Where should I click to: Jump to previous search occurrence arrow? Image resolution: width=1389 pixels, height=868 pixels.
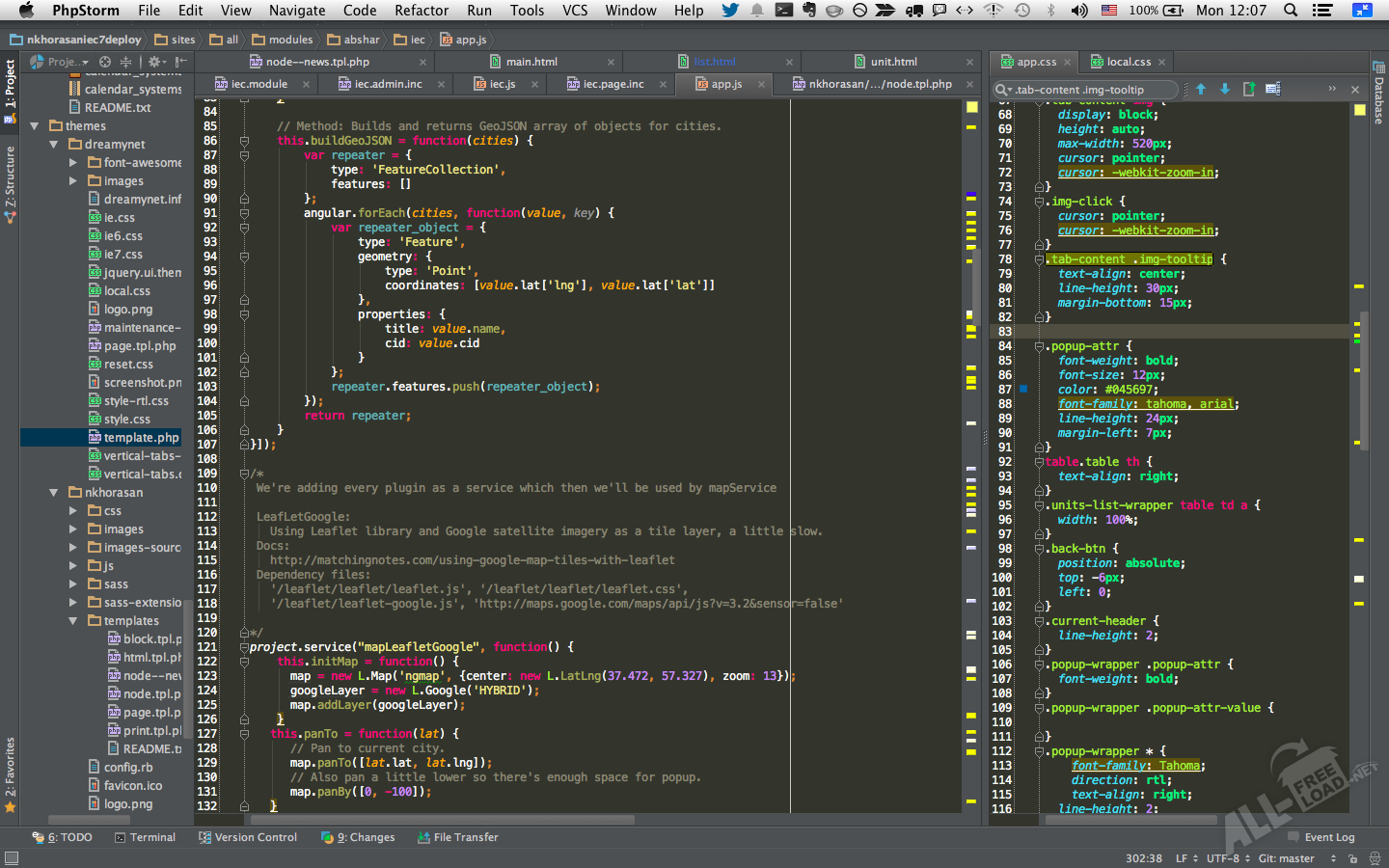[1201, 89]
